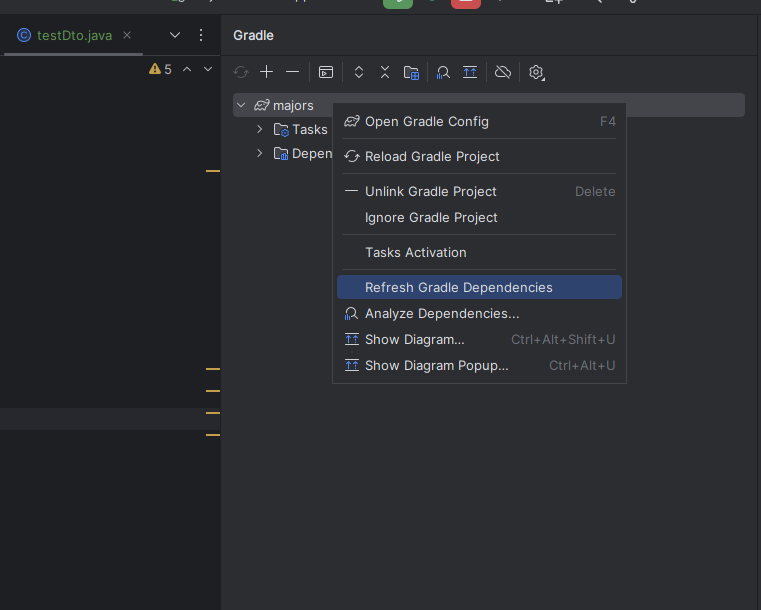Choose Refresh Gradle Dependencies
Image resolution: width=761 pixels, height=610 pixels.
pos(480,287)
